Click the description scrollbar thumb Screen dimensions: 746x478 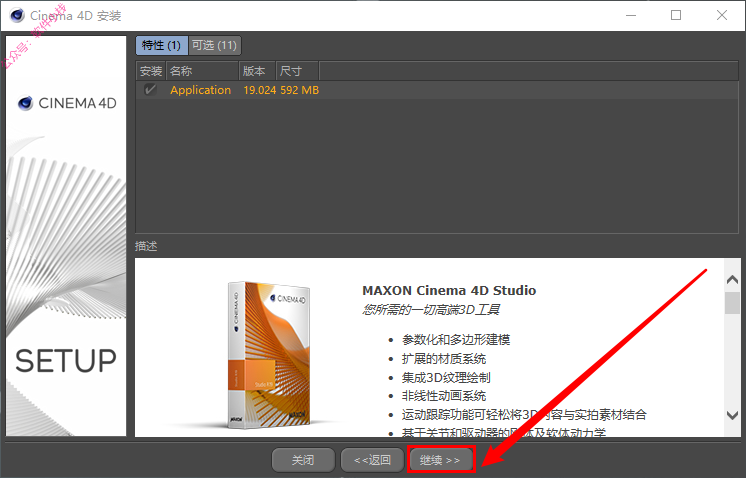pos(733,302)
